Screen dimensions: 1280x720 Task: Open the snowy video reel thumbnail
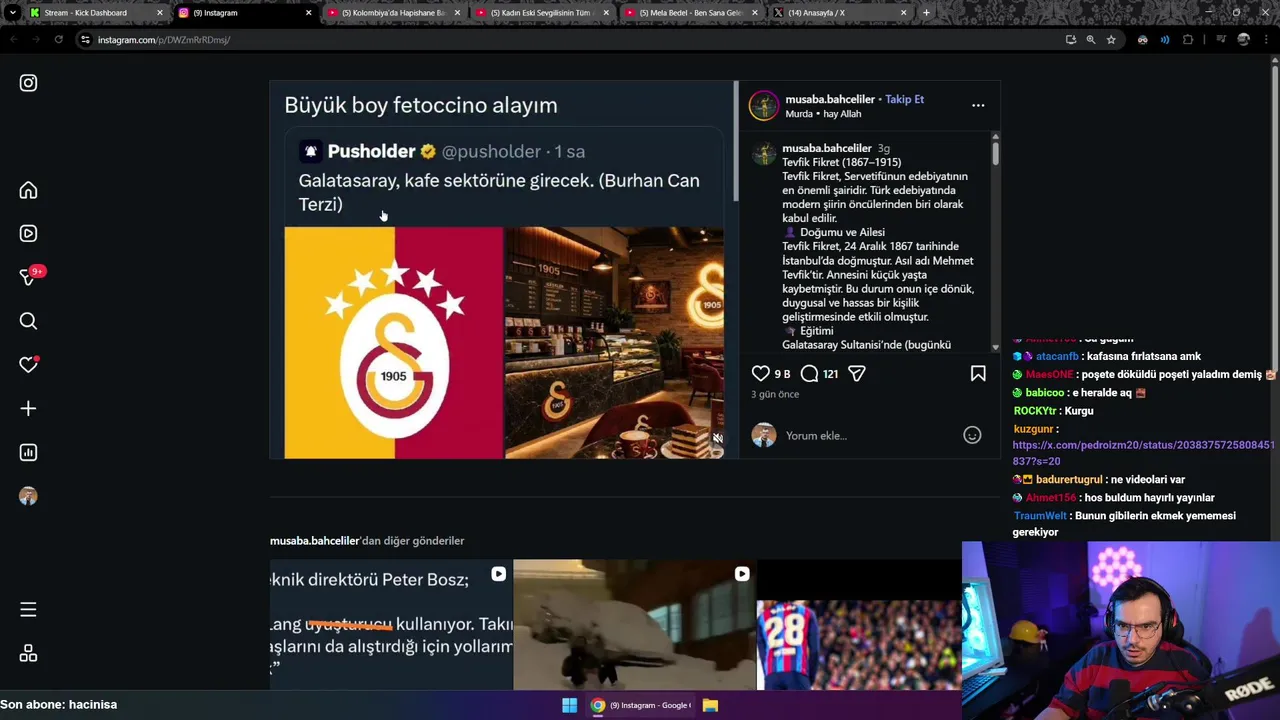634,625
